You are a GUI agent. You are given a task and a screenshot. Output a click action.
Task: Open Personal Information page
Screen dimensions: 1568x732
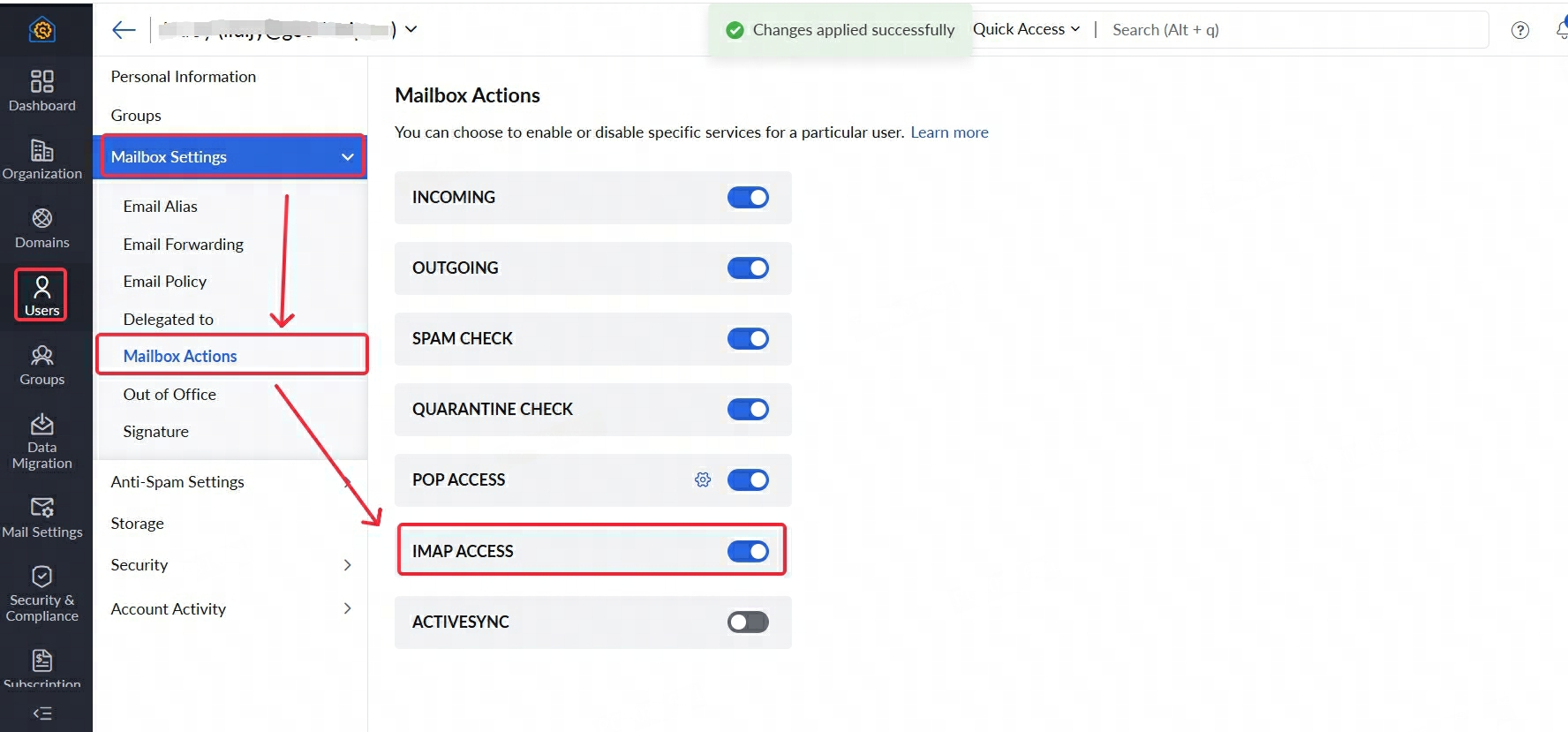click(x=183, y=77)
